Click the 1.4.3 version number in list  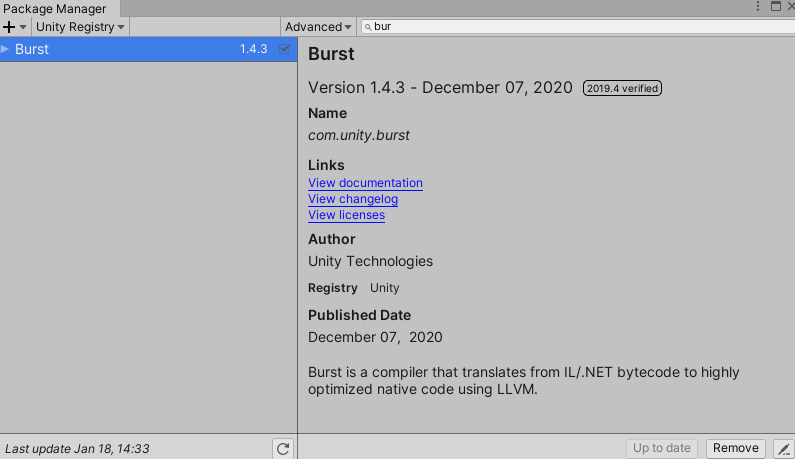coord(254,49)
